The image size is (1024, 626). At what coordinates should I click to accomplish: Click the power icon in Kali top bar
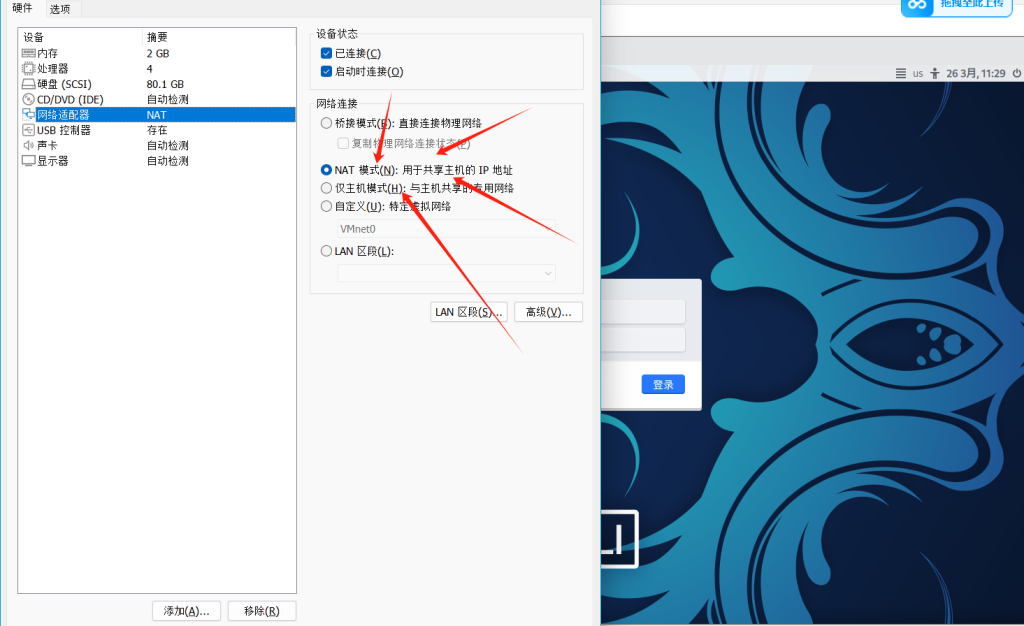1016,73
